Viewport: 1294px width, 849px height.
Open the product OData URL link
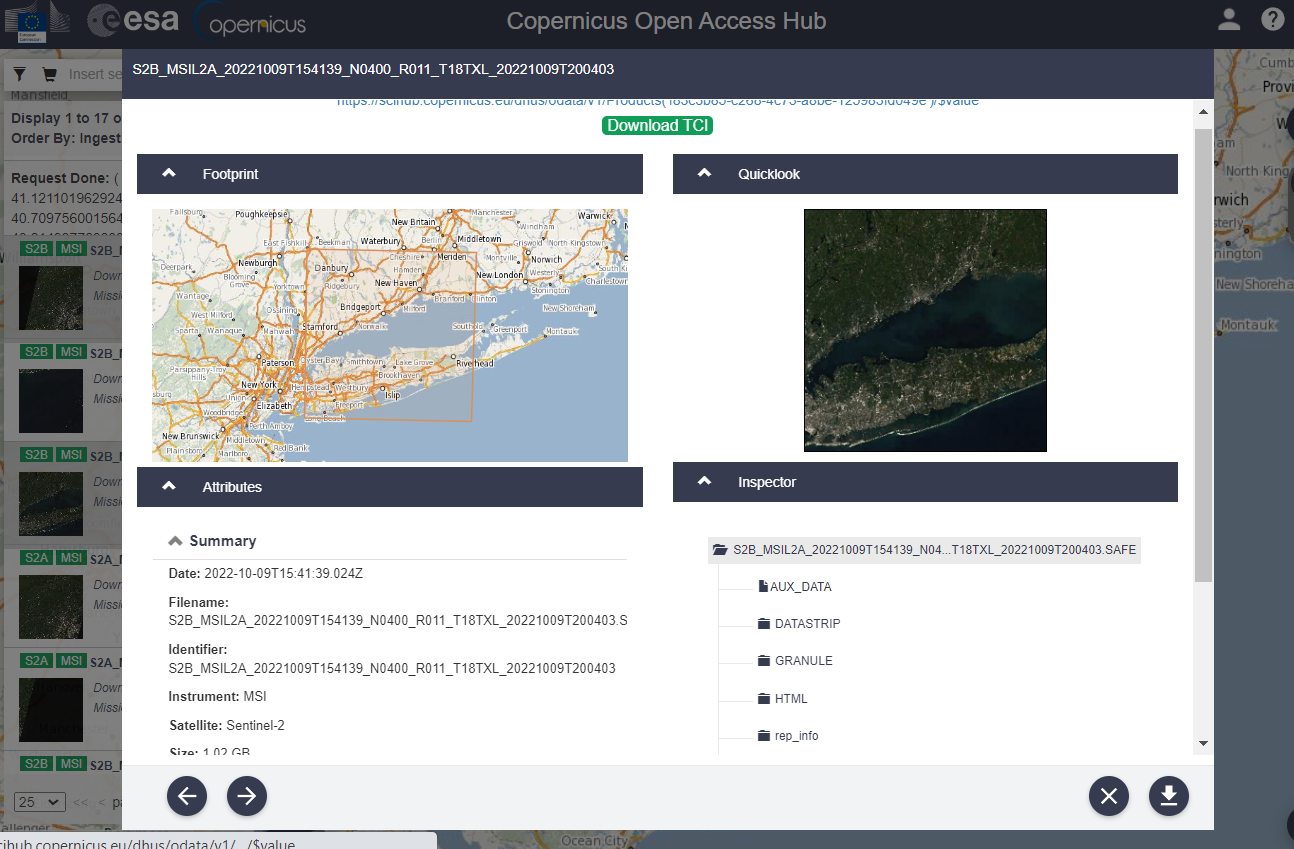pyautogui.click(x=655, y=100)
